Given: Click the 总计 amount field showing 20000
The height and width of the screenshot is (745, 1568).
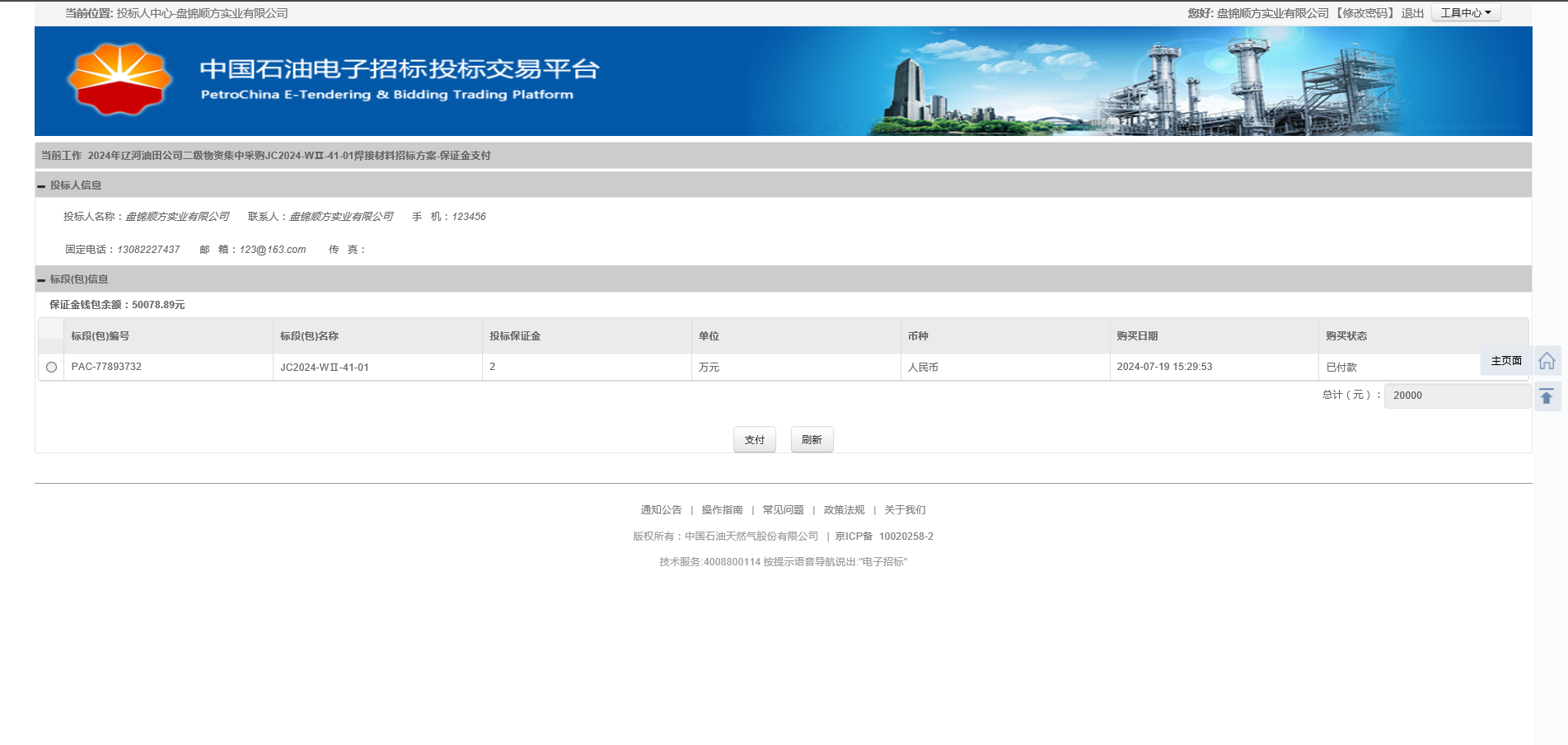Looking at the screenshot, I should 1458,396.
